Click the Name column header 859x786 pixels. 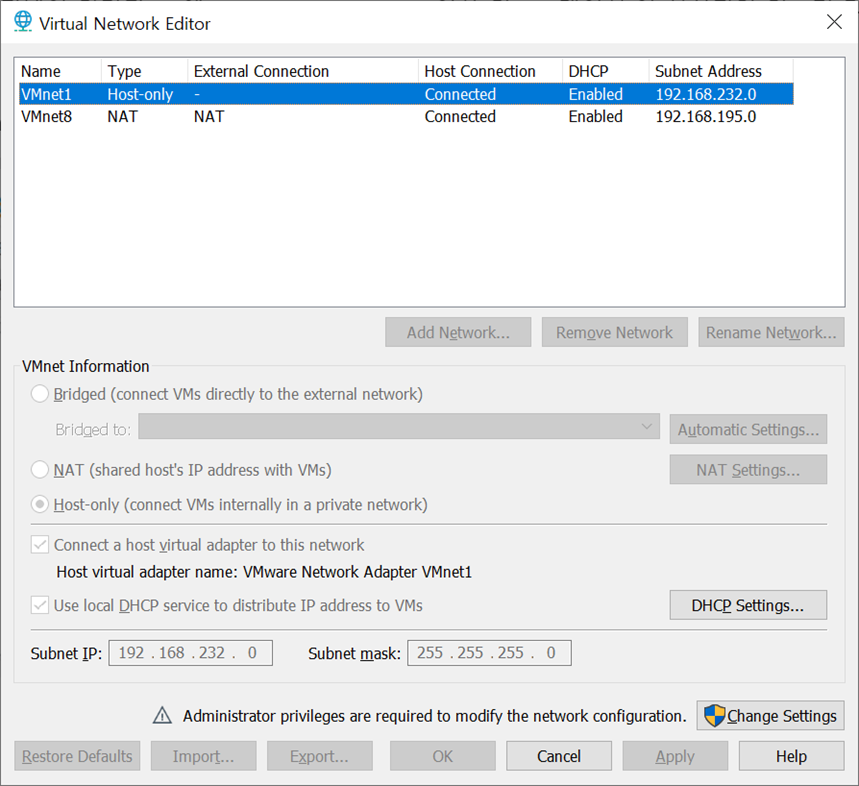58,71
